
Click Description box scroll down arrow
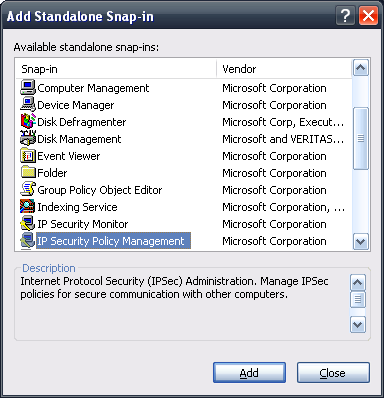click(358, 325)
